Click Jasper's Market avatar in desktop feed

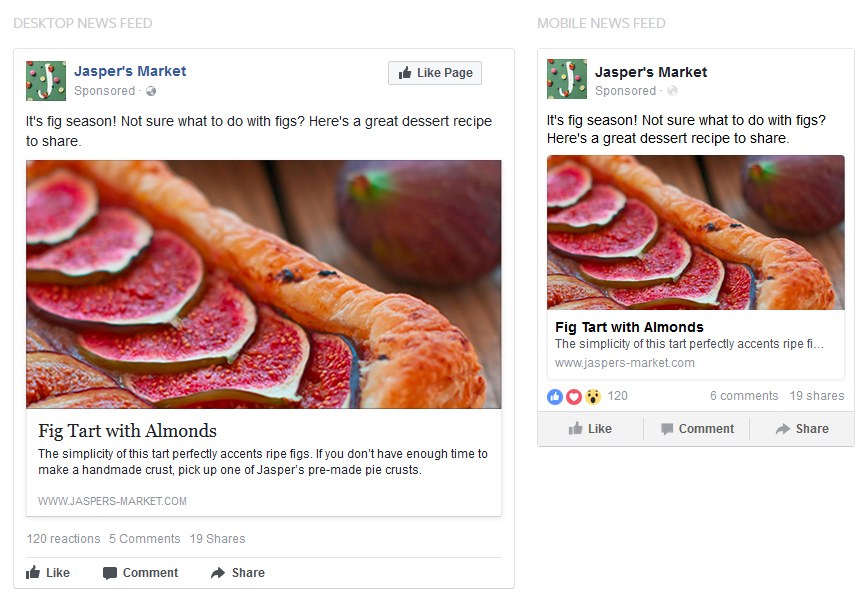coord(46,81)
